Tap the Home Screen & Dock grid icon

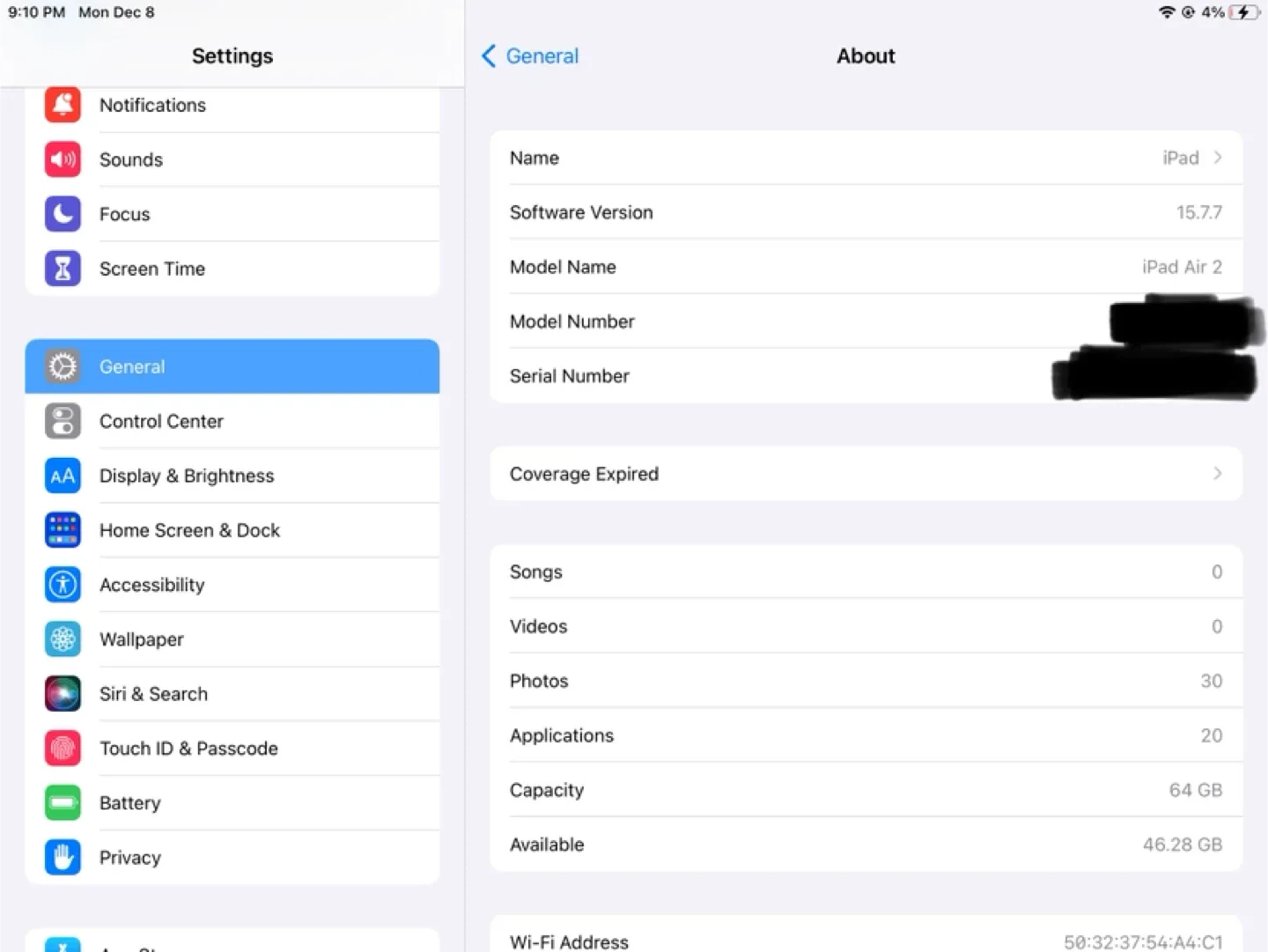point(62,530)
